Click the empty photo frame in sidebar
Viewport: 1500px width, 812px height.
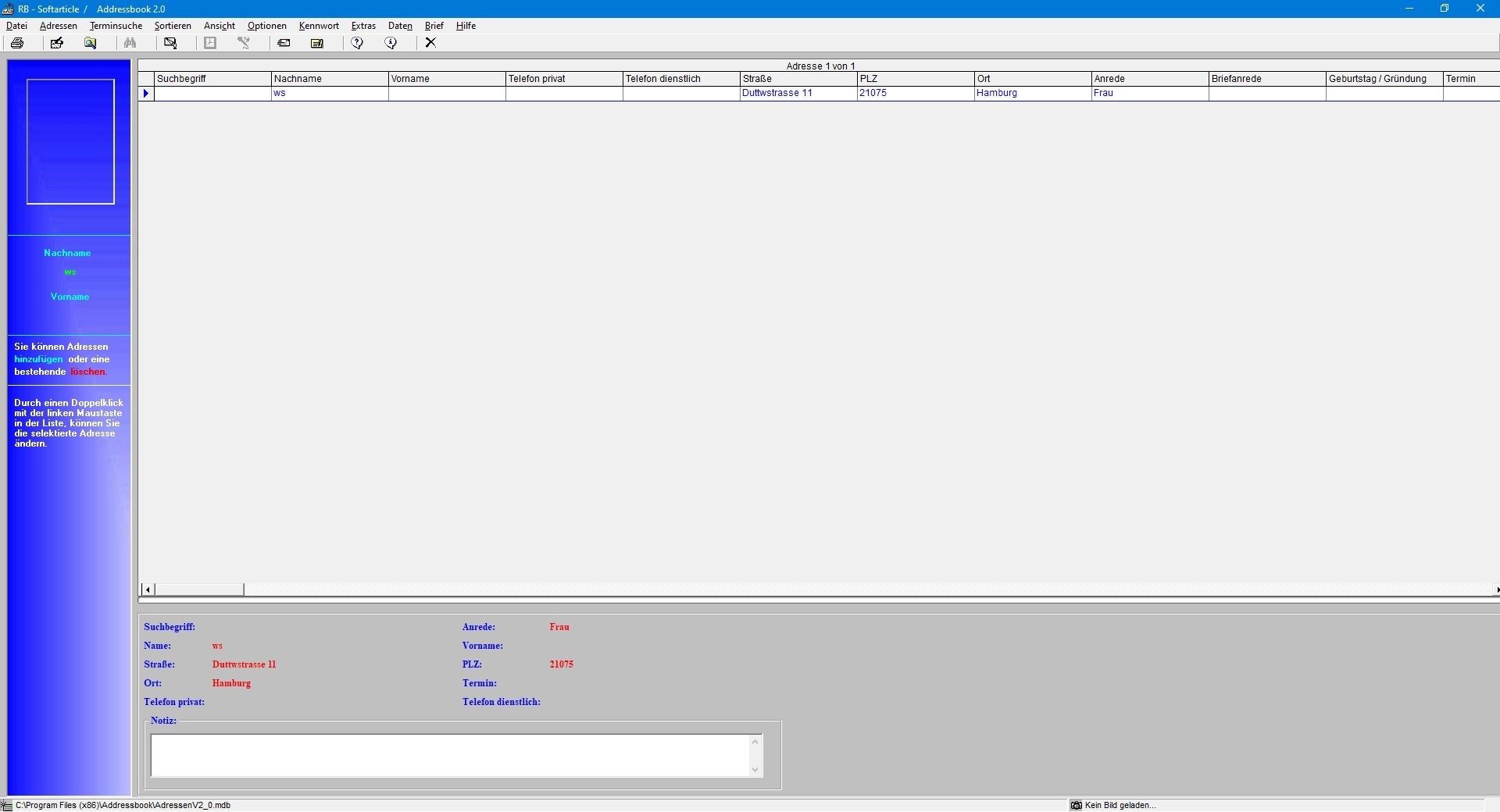click(x=70, y=141)
